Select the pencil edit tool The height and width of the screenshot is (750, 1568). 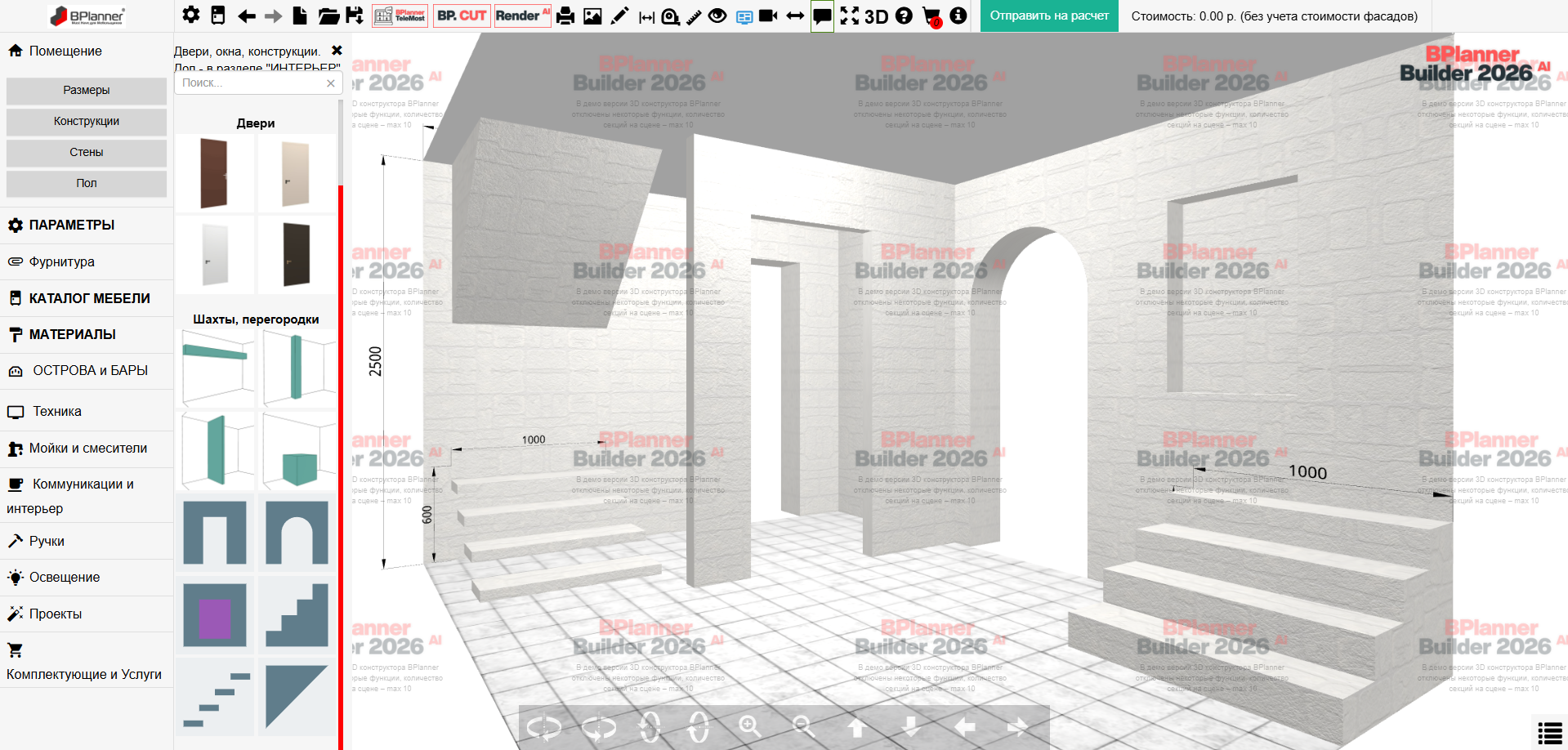[x=619, y=16]
